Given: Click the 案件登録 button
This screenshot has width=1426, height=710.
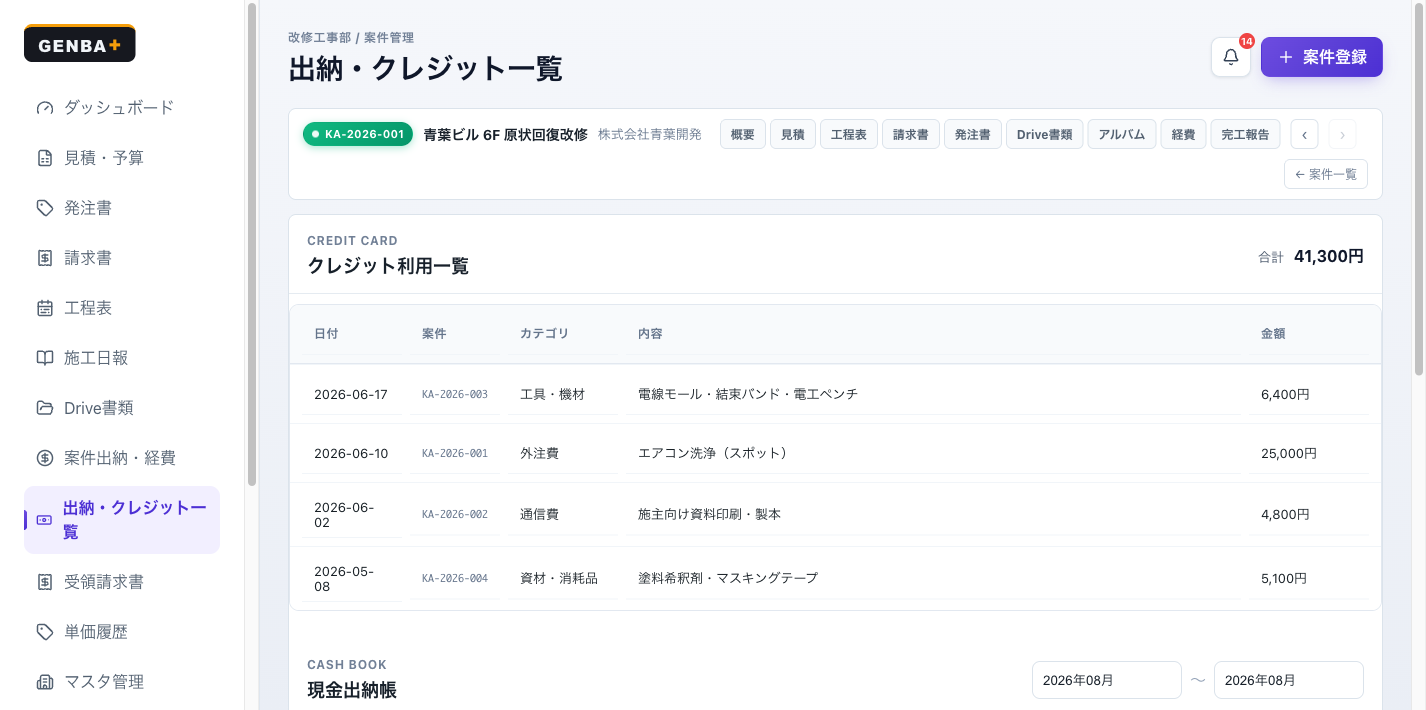Looking at the screenshot, I should tap(1322, 57).
